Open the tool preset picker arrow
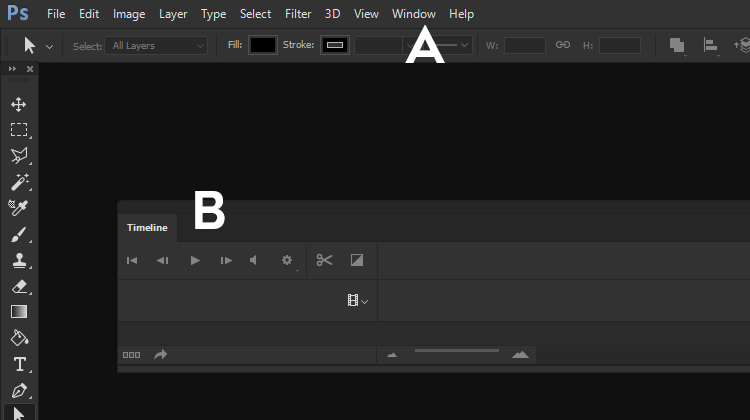Viewport: 750px width, 420px height. coord(49,46)
